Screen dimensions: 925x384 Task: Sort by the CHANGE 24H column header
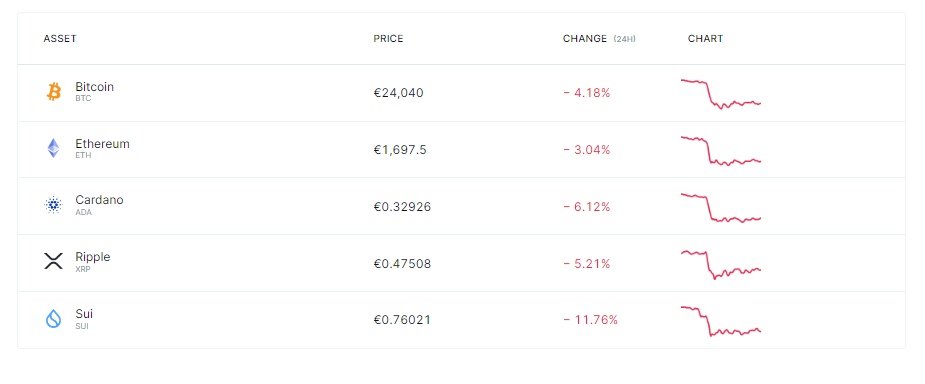pyautogui.click(x=599, y=39)
